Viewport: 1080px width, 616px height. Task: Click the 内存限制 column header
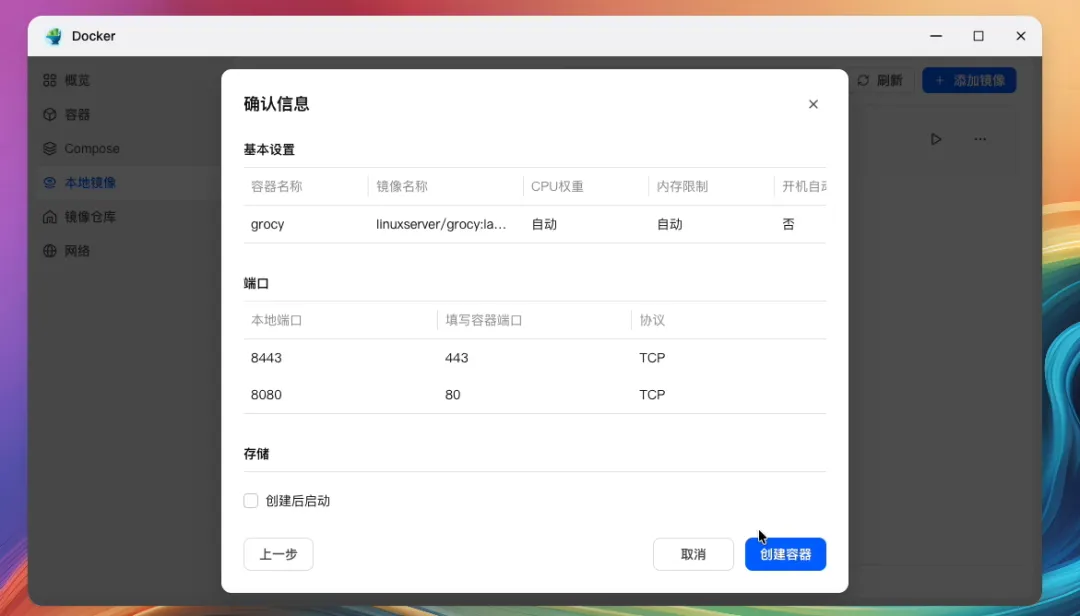(x=682, y=186)
